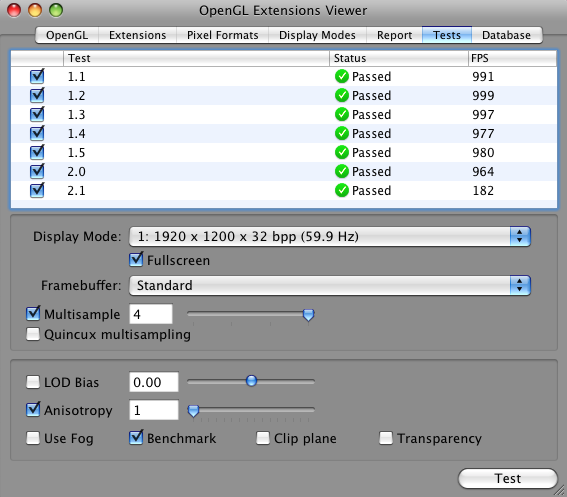The width and height of the screenshot is (567, 497).
Task: Run the tests with the Test button
Action: tap(508, 479)
